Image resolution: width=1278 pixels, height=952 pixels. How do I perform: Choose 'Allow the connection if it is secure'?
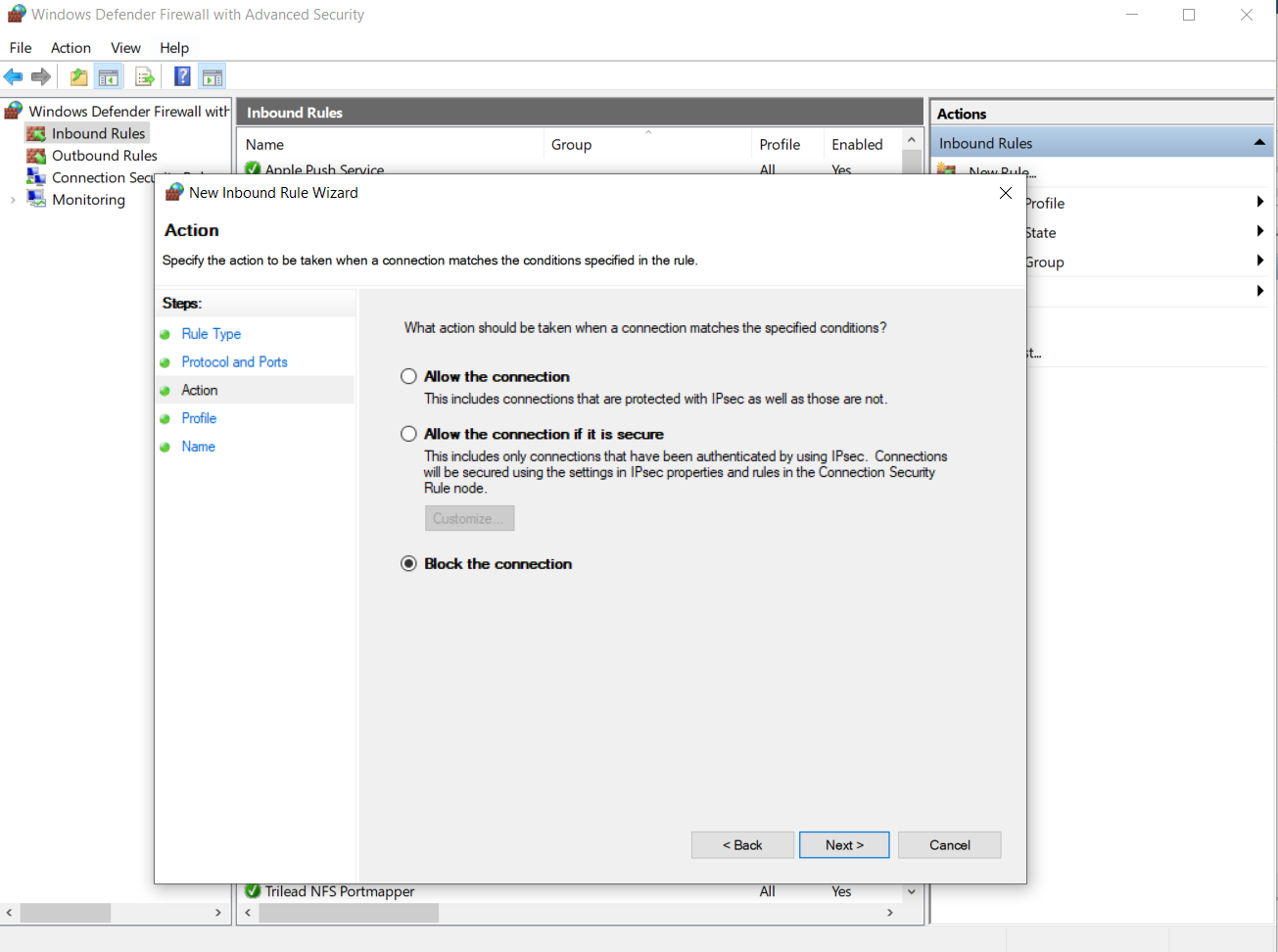pyautogui.click(x=408, y=435)
